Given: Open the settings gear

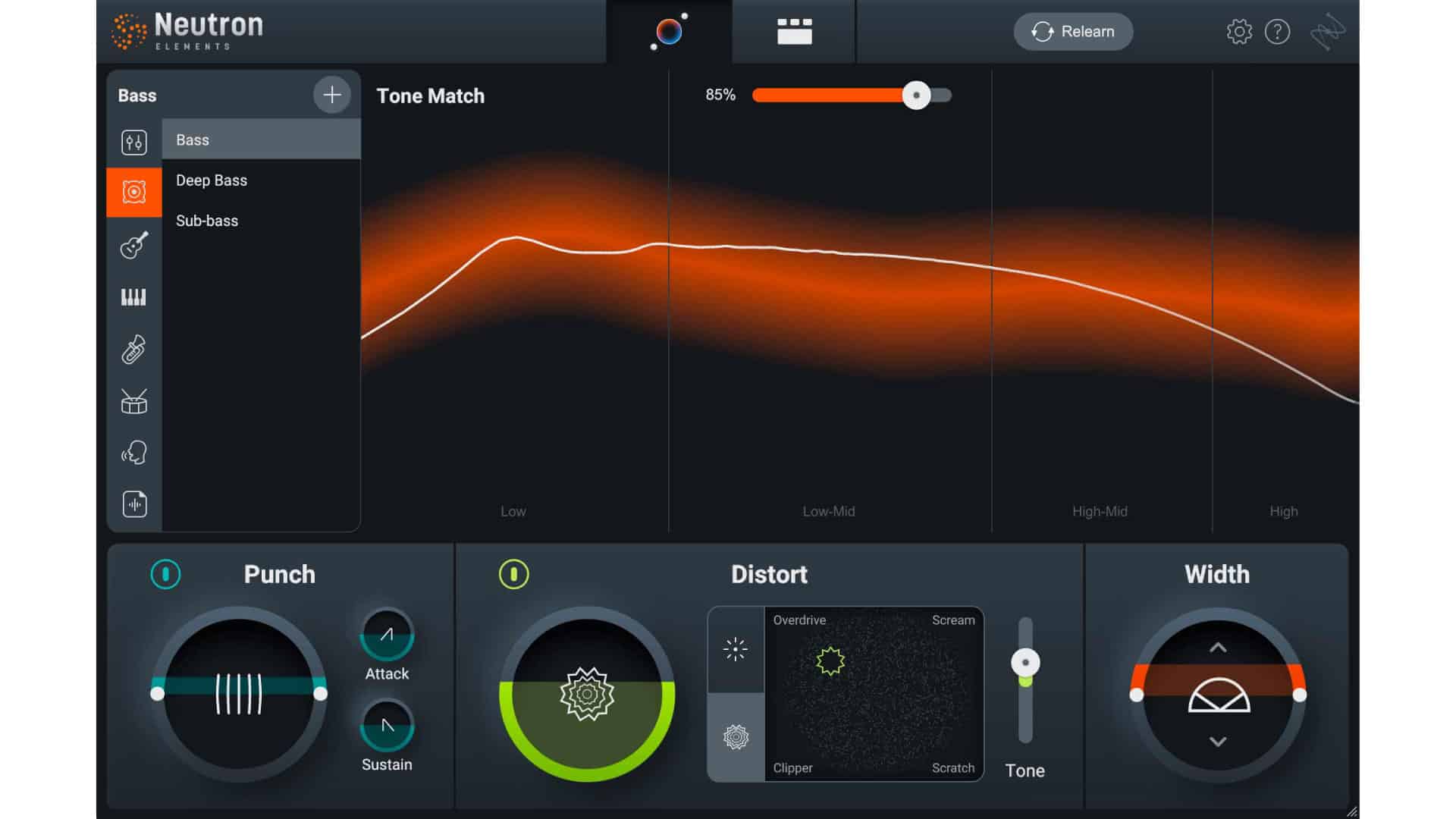Looking at the screenshot, I should pyautogui.click(x=1239, y=32).
